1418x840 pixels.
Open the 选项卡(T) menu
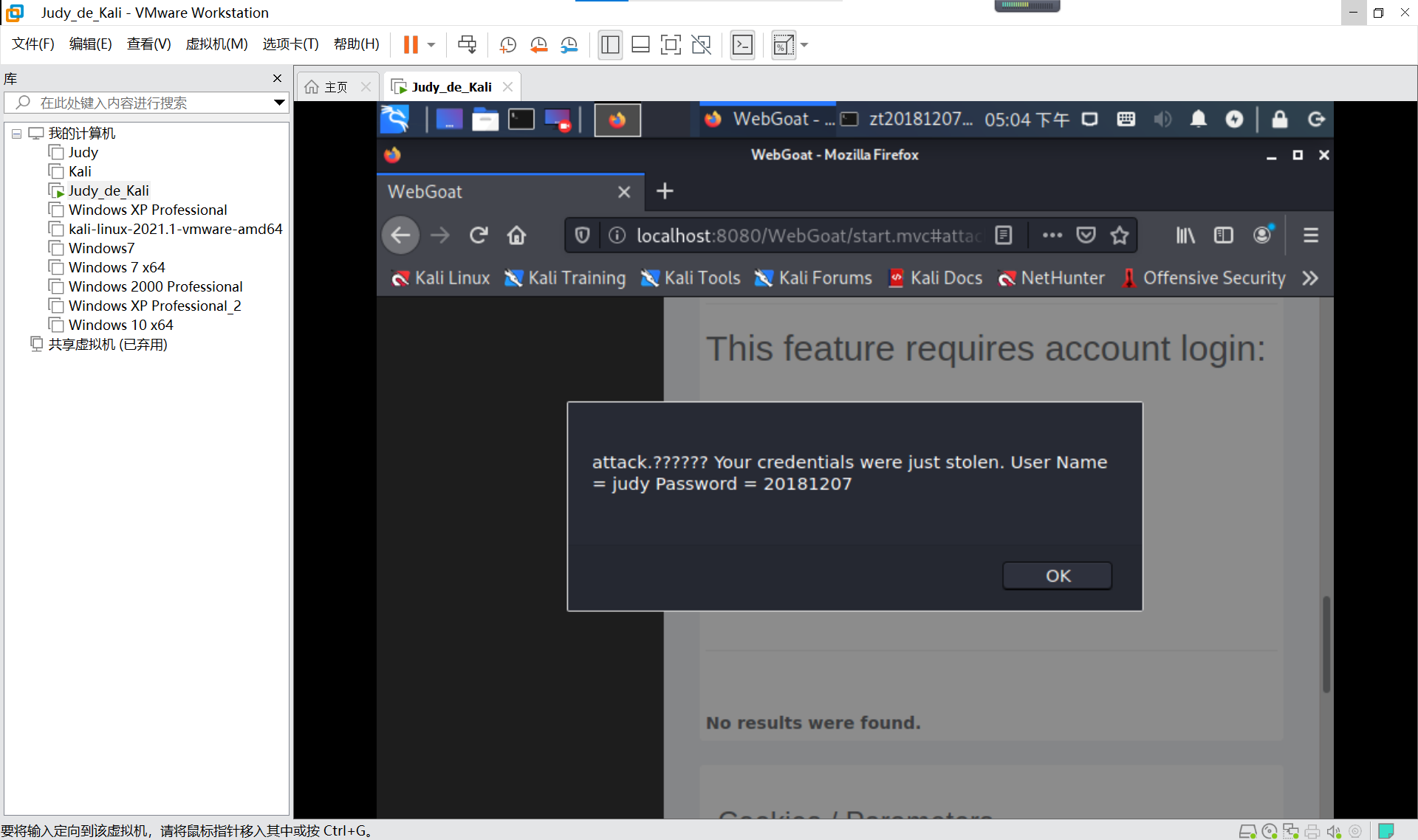coord(290,44)
